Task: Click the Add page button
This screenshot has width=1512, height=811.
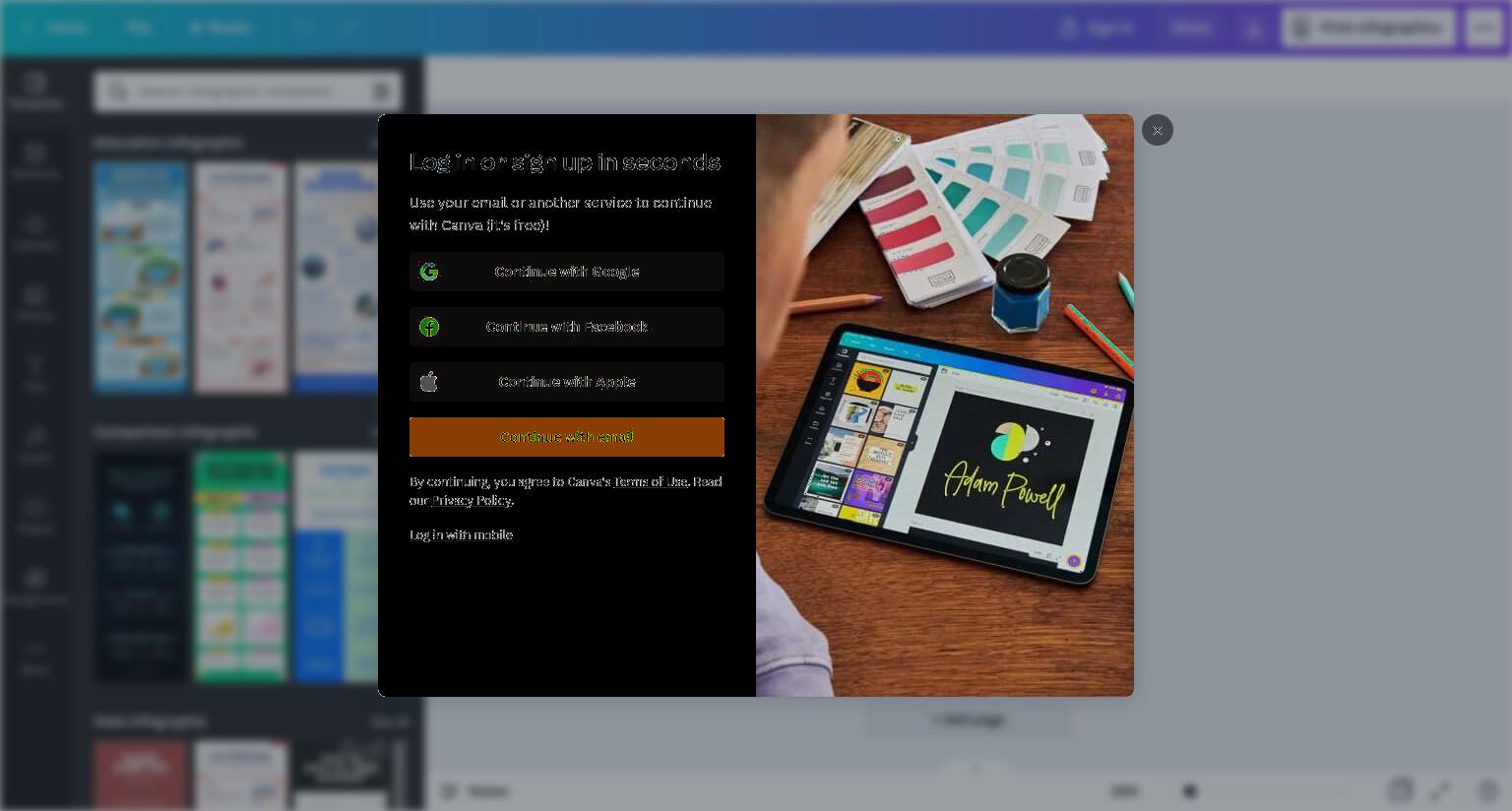Action: (x=969, y=719)
